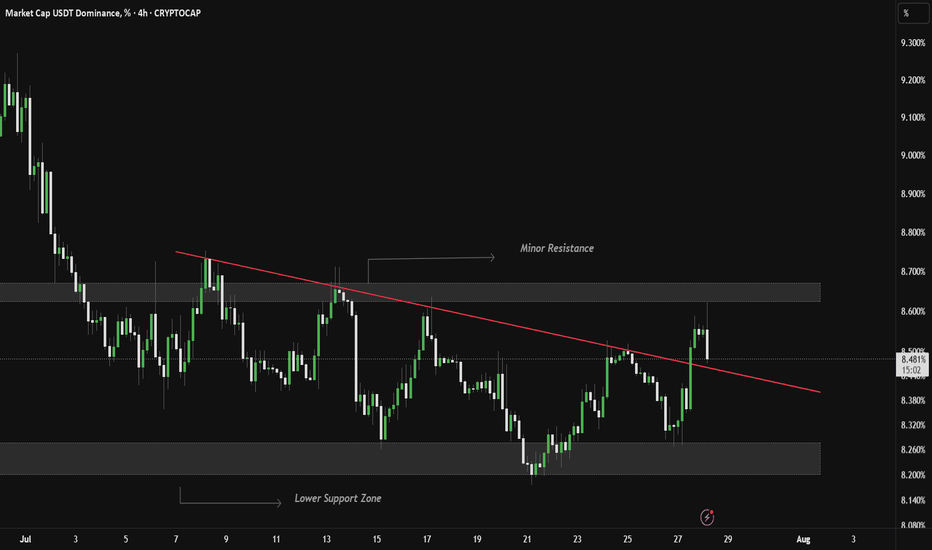Click the 8.260% price axis label

[912, 450]
